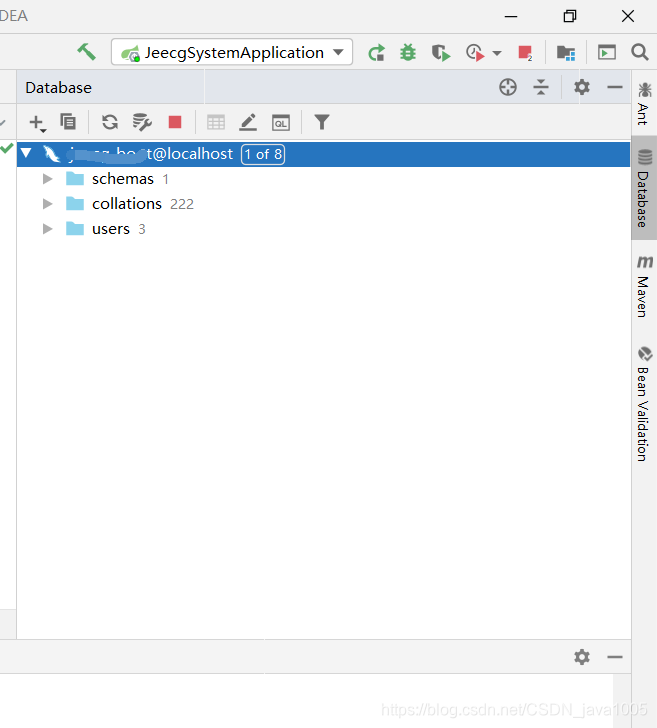This screenshot has width=657, height=728.
Task: Click the Build project hammer icon
Action: pyautogui.click(x=86, y=52)
